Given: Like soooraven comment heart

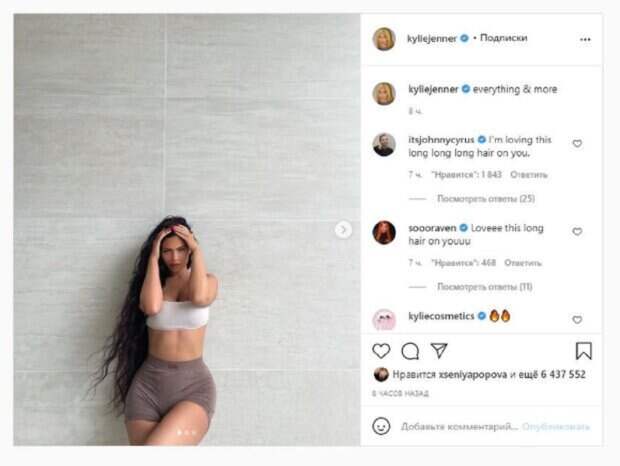Looking at the screenshot, I should pos(577,232).
